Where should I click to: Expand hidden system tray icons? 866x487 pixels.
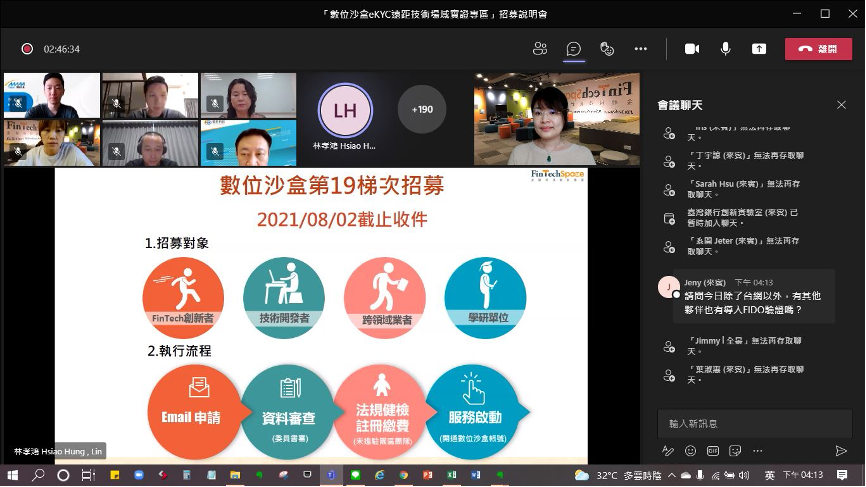pyautogui.click(x=671, y=475)
